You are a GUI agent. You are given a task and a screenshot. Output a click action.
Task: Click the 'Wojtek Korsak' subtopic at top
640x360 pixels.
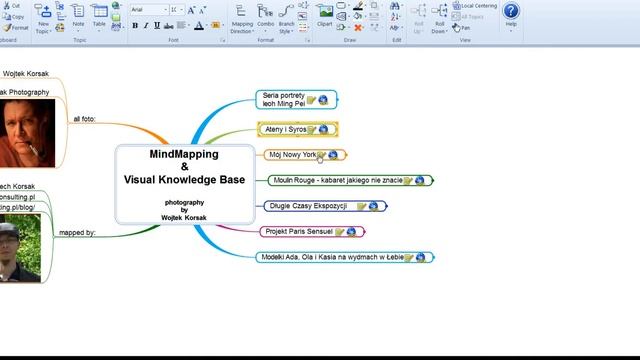tap(25, 73)
